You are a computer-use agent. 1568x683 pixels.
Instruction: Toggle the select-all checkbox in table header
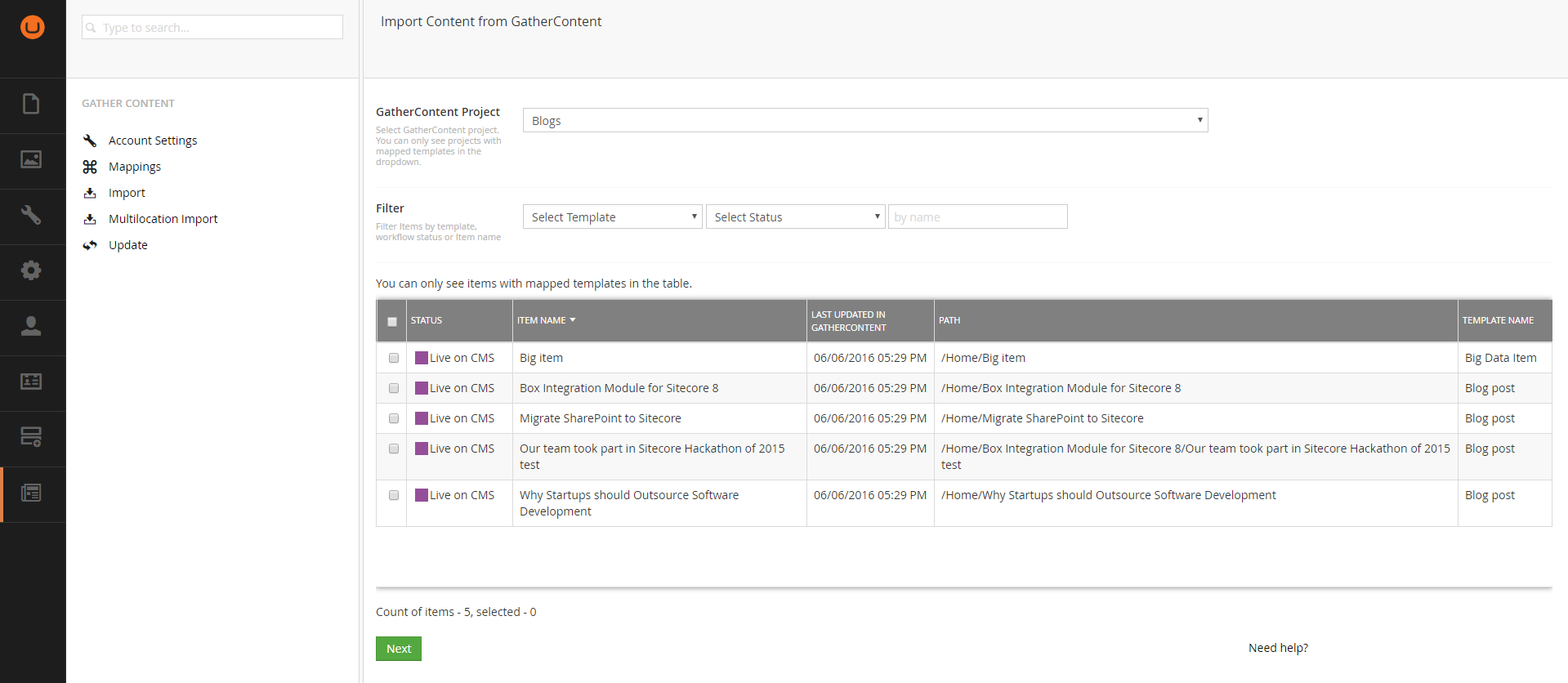[392, 321]
